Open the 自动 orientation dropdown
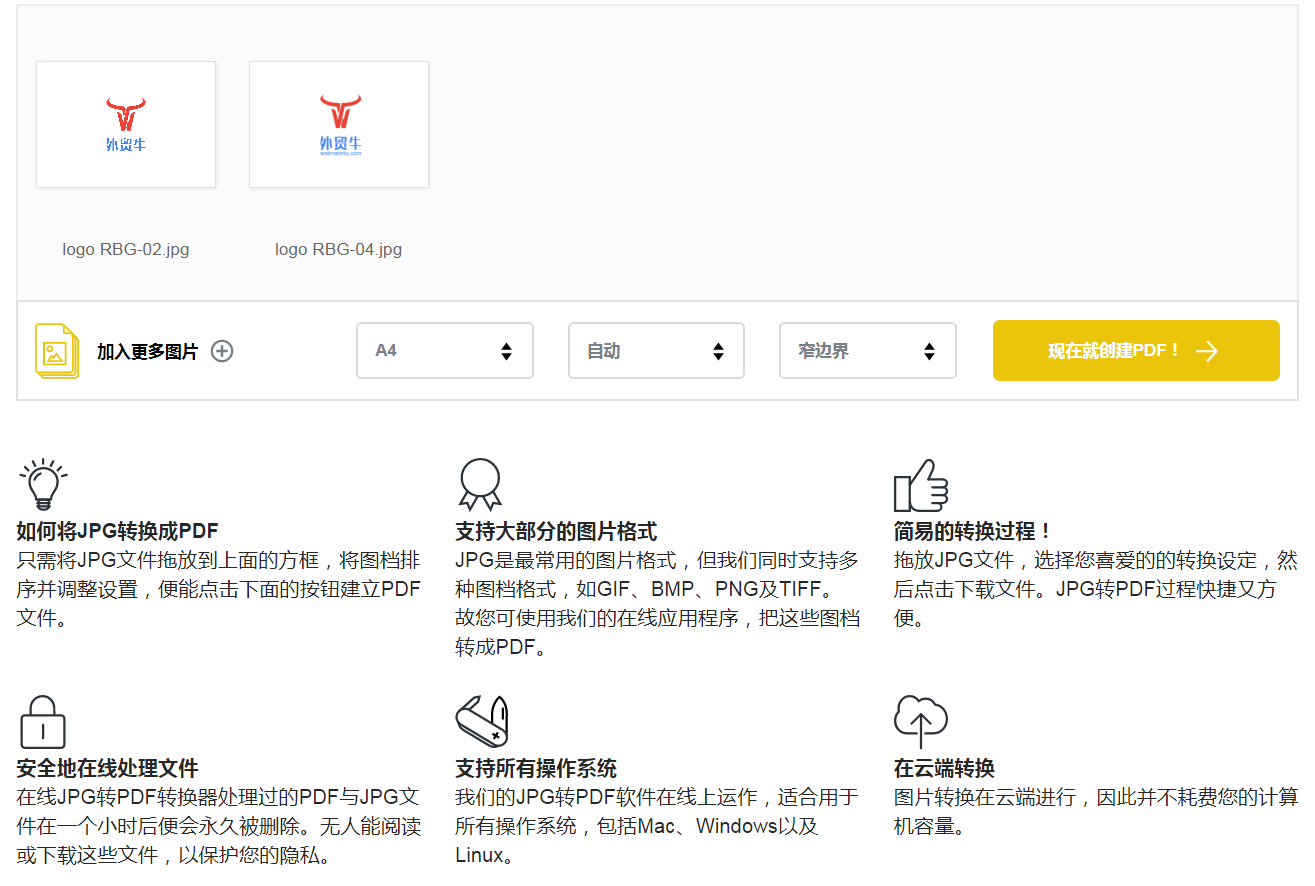This screenshot has width=1315, height=886. tap(656, 351)
